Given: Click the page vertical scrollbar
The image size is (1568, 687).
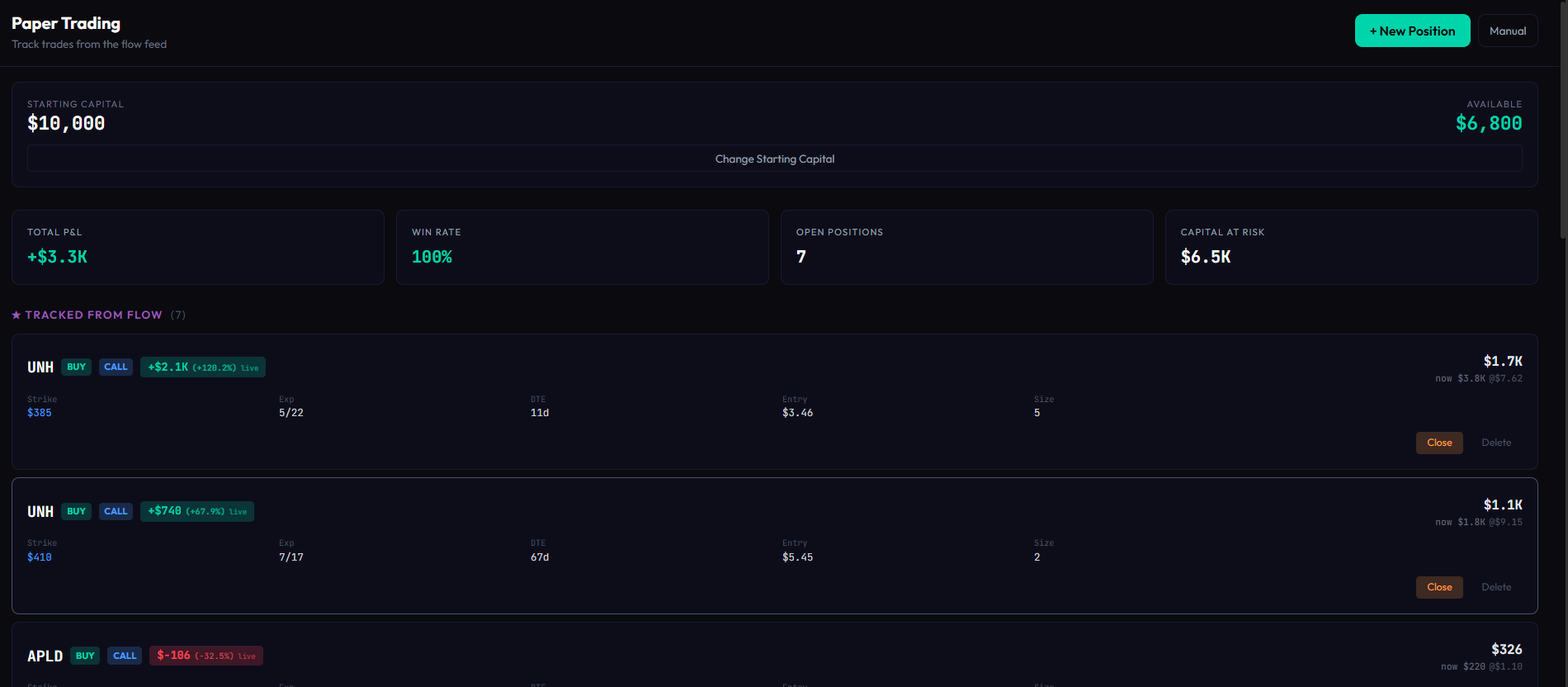Looking at the screenshot, I should coord(1563,120).
